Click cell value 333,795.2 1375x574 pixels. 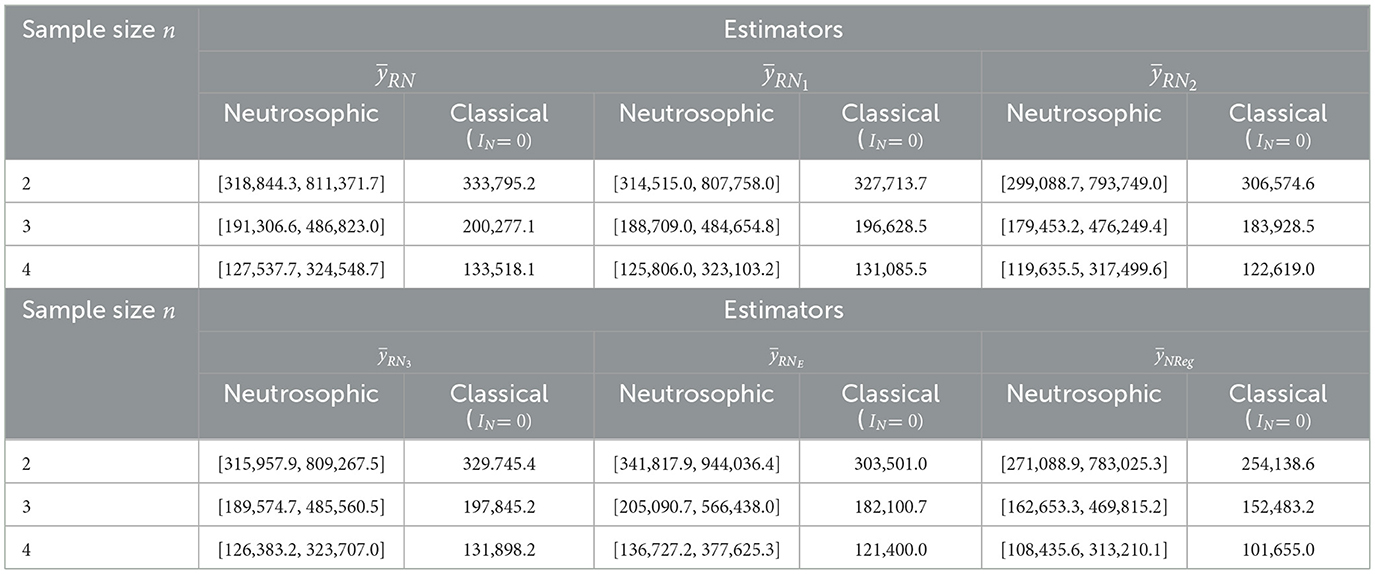click(498, 182)
